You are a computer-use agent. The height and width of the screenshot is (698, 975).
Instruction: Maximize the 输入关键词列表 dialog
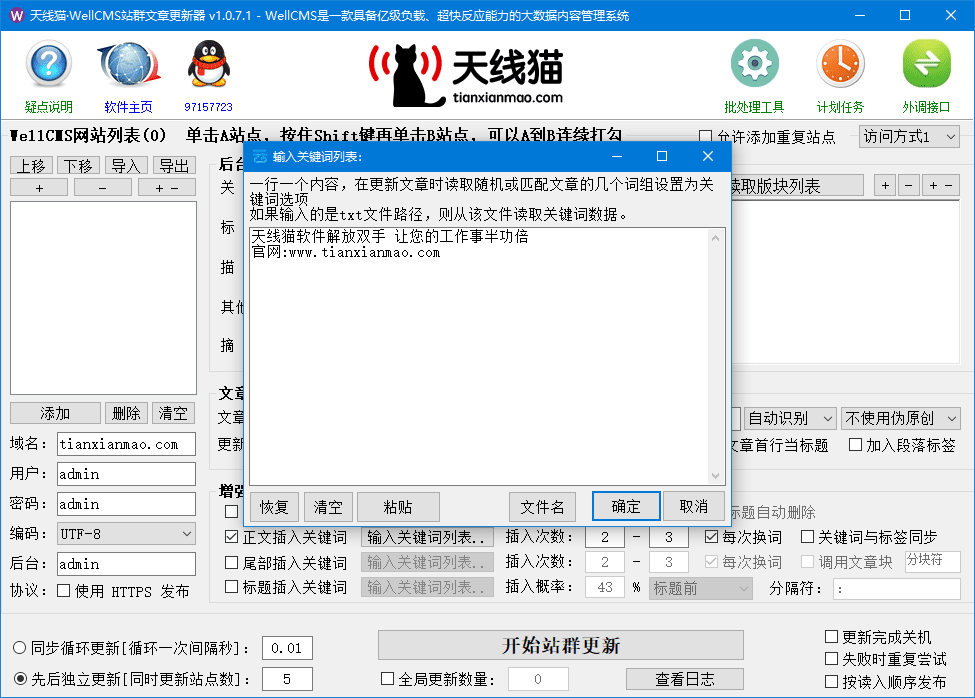point(662,156)
